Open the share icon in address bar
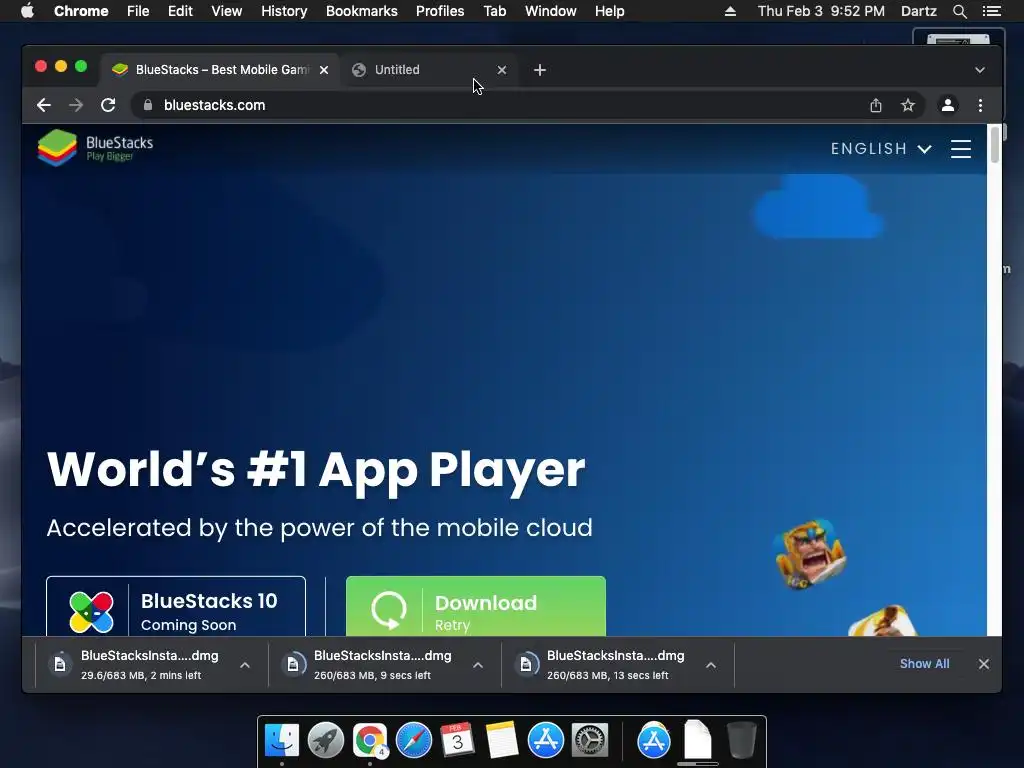The width and height of the screenshot is (1024, 768). (x=876, y=105)
